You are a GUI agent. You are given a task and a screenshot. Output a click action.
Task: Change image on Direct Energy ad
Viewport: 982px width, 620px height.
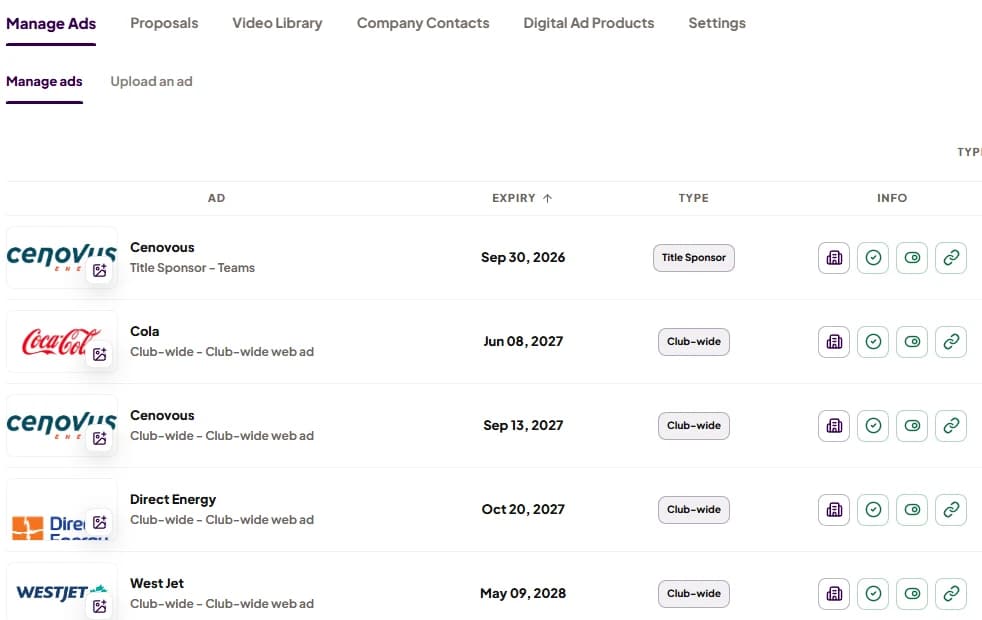(100, 522)
